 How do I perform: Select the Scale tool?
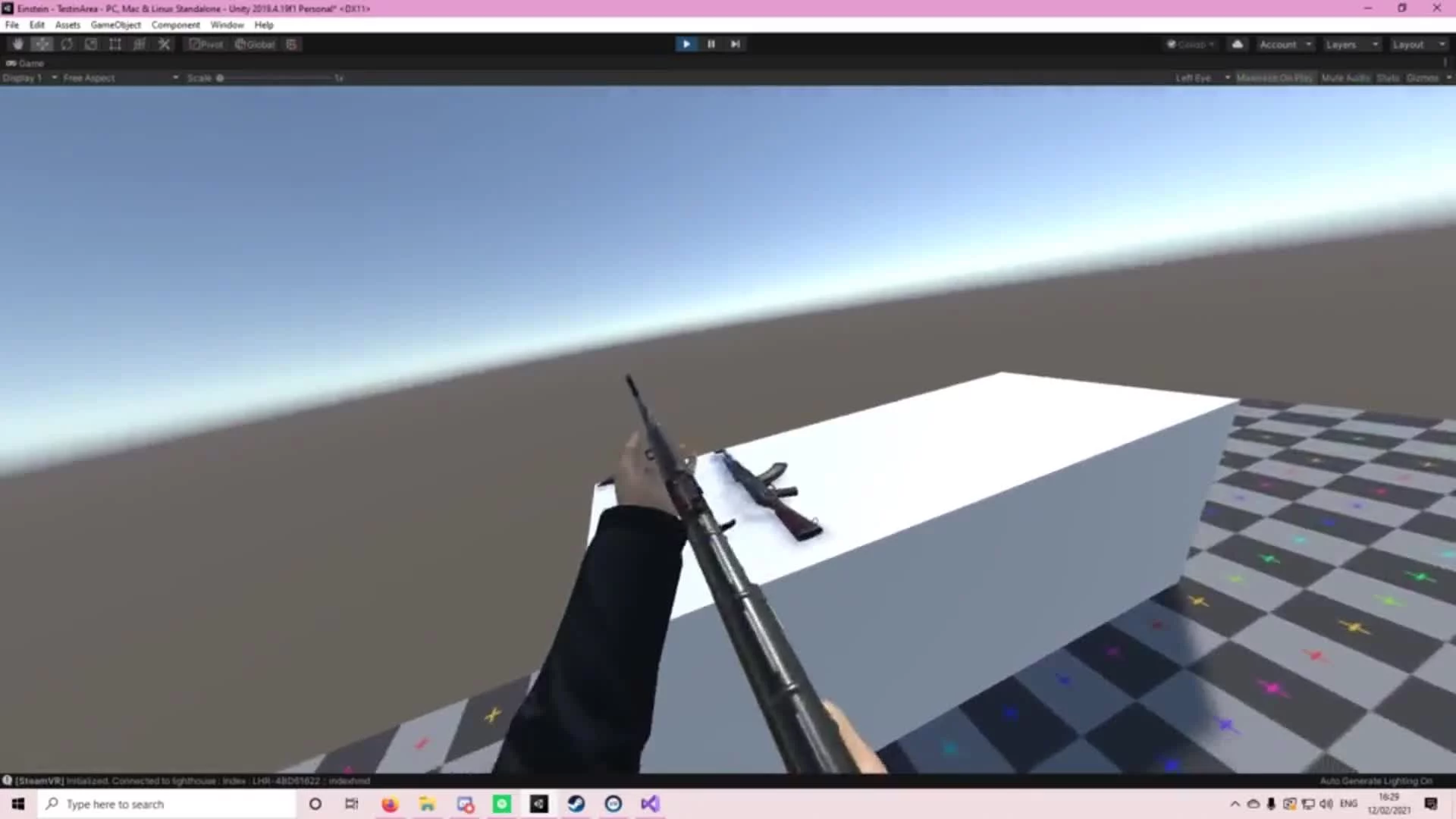click(x=91, y=44)
